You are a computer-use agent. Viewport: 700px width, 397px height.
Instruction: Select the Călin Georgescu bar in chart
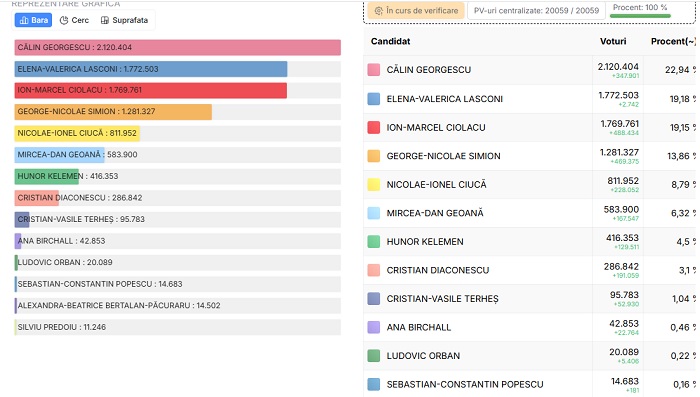pyautogui.click(x=178, y=47)
